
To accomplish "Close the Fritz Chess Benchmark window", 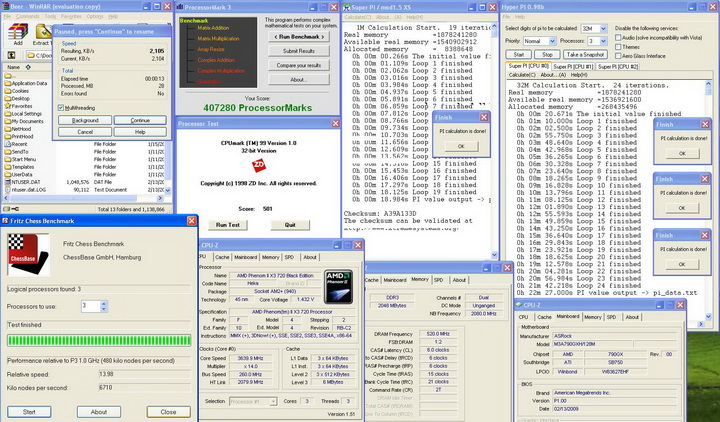I will [x=191, y=221].
